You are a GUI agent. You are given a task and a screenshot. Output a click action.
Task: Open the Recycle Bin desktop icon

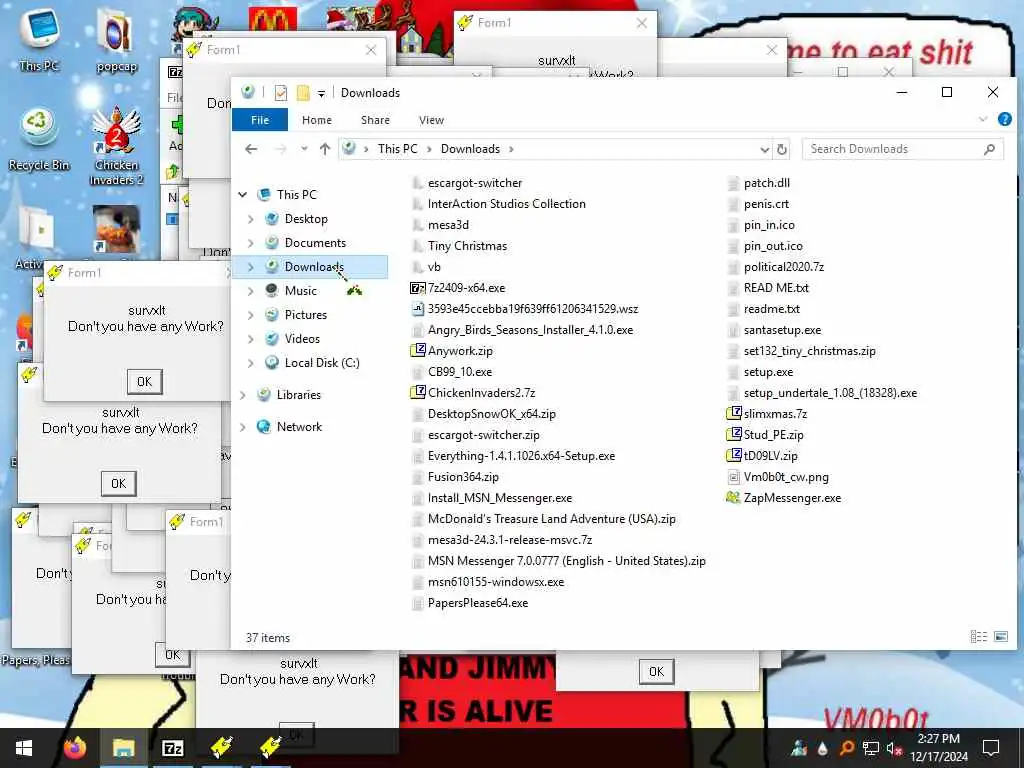tap(39, 140)
